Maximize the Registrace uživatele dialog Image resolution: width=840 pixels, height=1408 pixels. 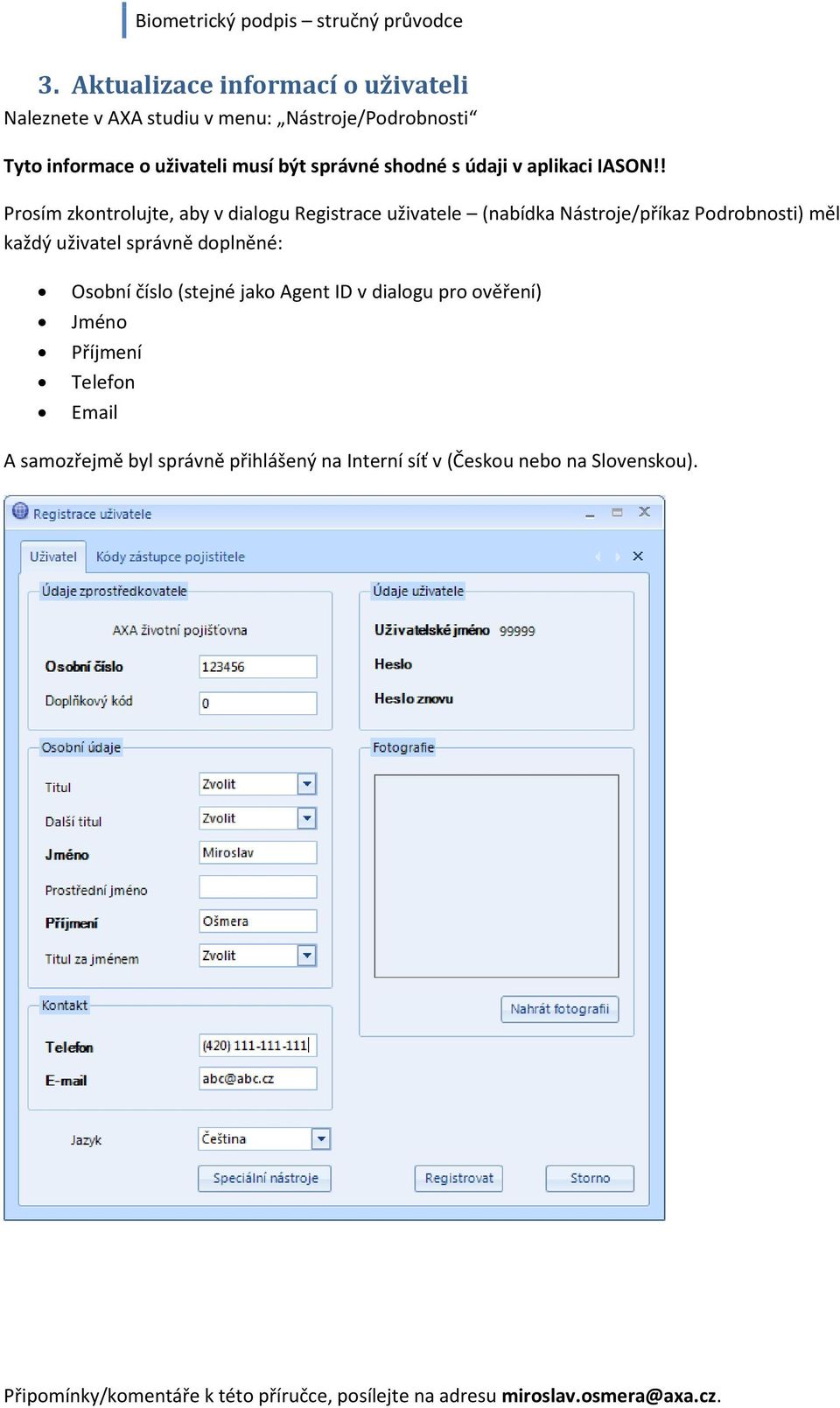click(617, 513)
